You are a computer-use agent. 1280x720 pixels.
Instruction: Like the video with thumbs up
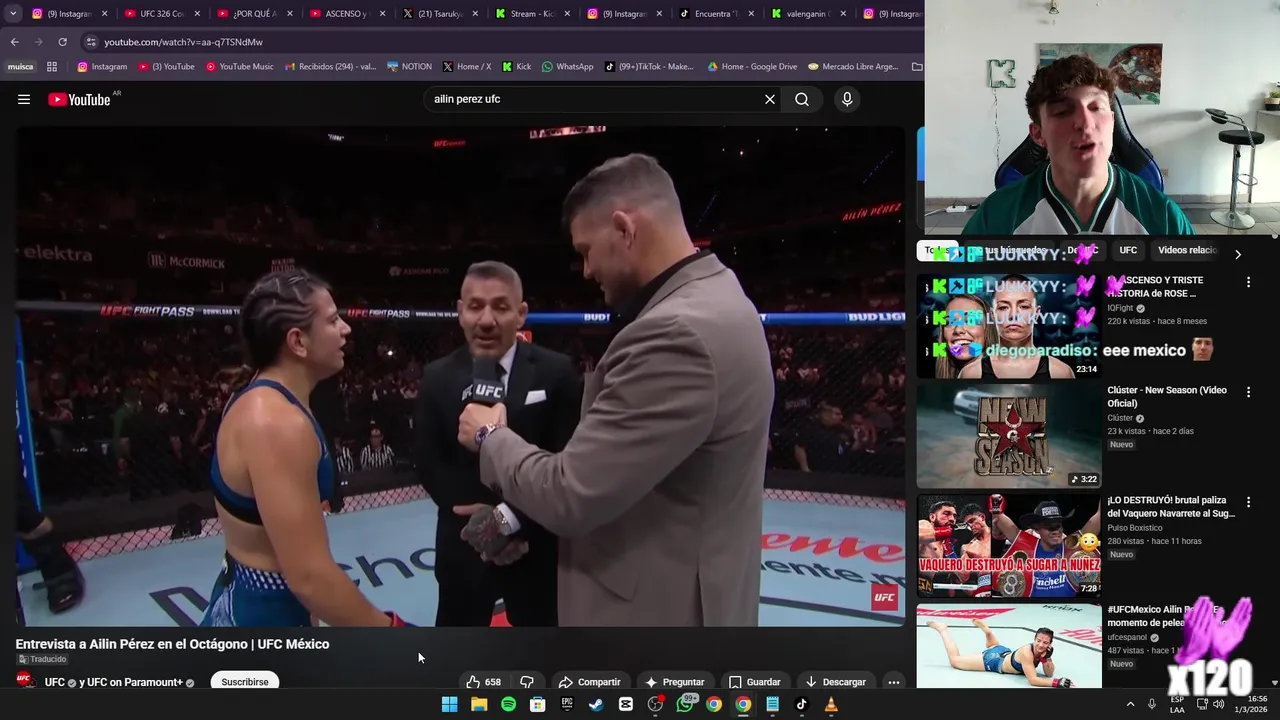[x=484, y=682]
